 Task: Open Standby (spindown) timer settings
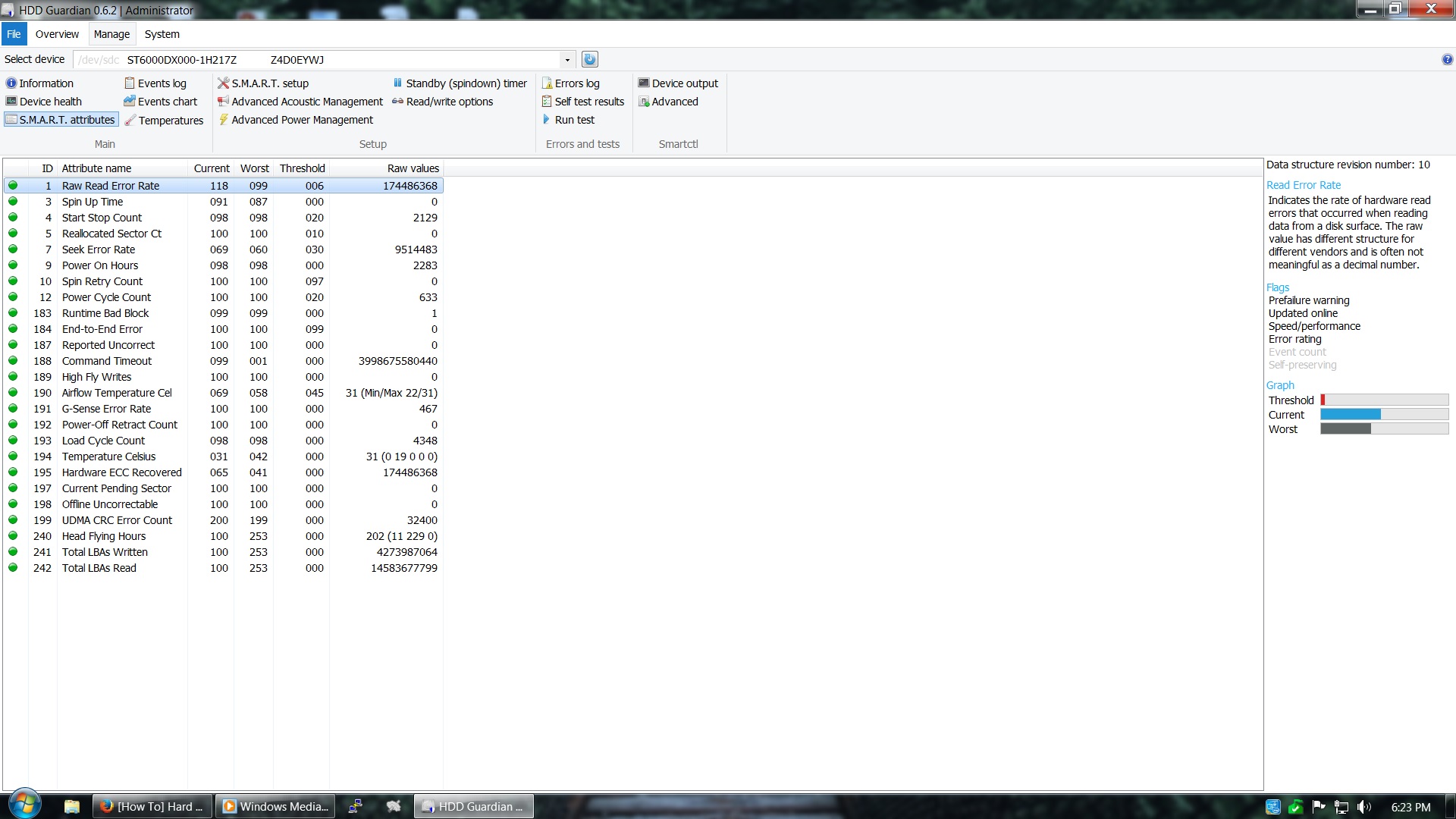click(x=460, y=83)
